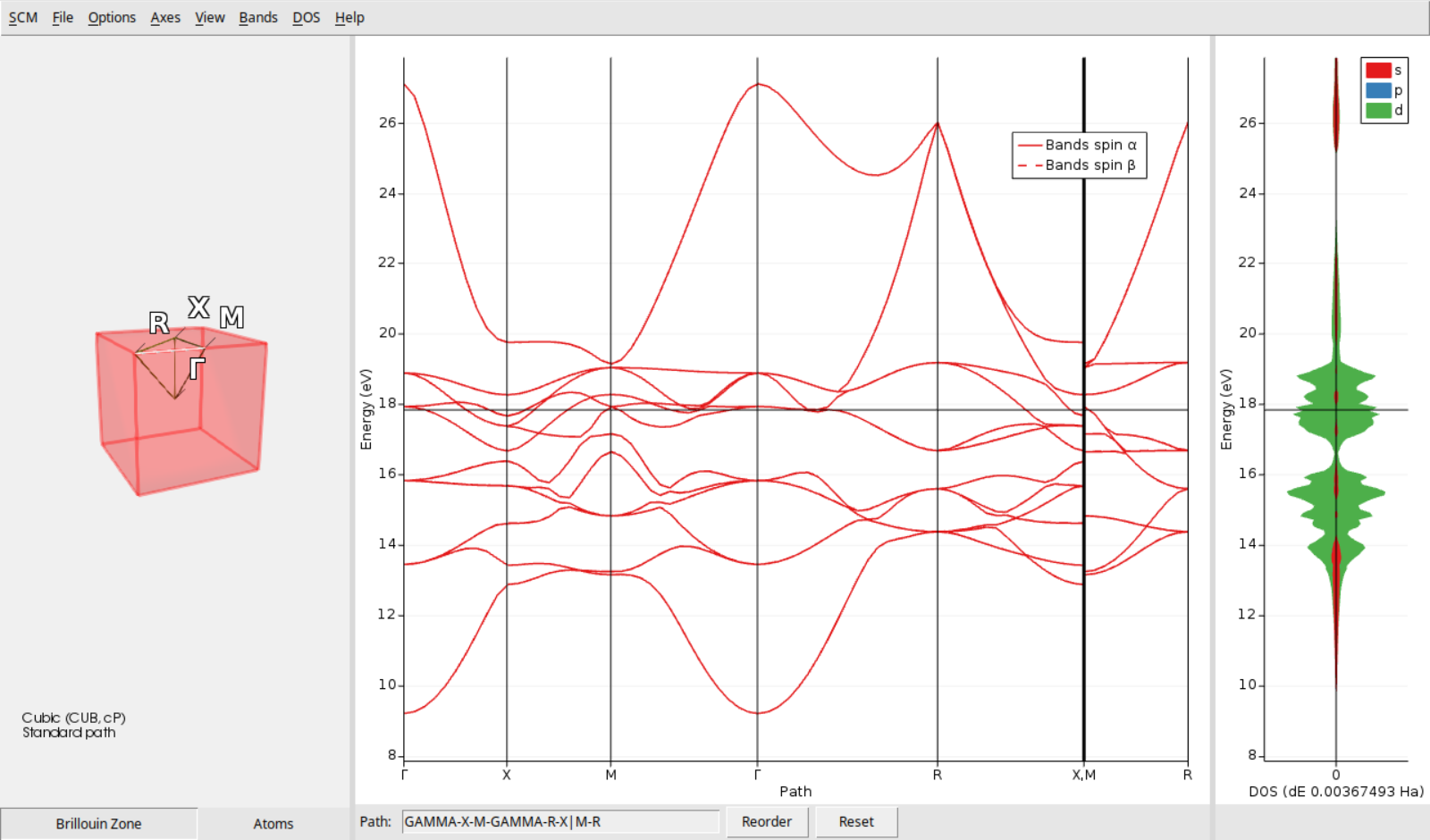Open the Bands menu
1430x840 pixels.
tap(258, 17)
